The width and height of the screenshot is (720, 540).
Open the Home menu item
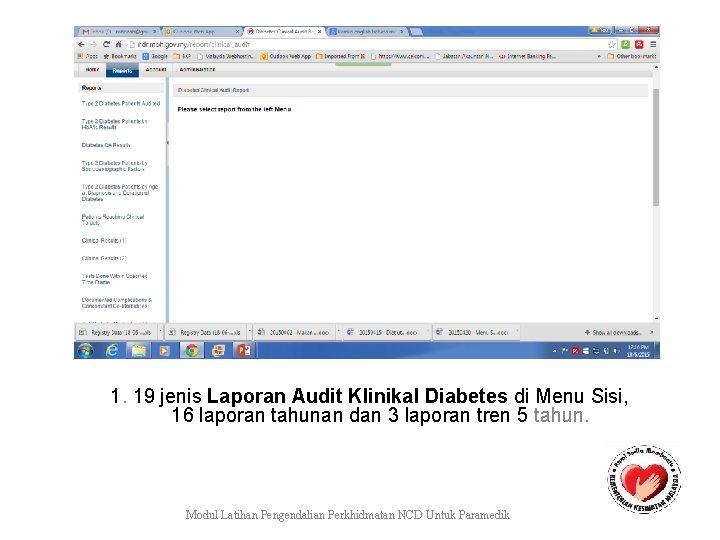92,70
